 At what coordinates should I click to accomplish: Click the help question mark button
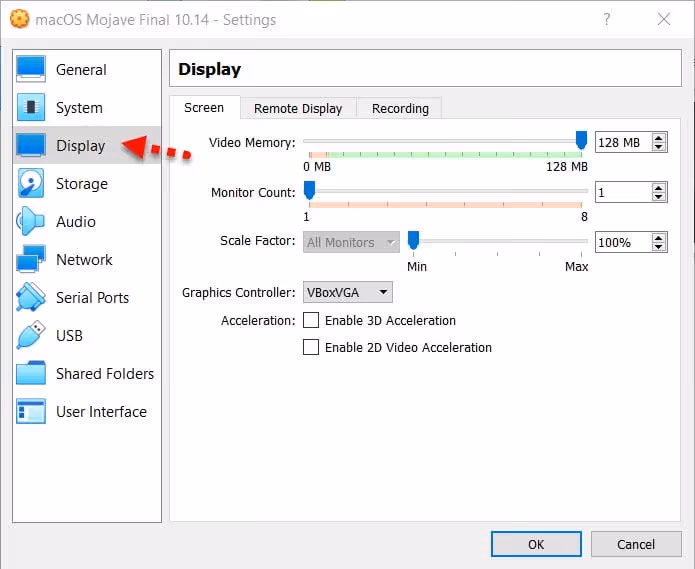click(x=606, y=19)
